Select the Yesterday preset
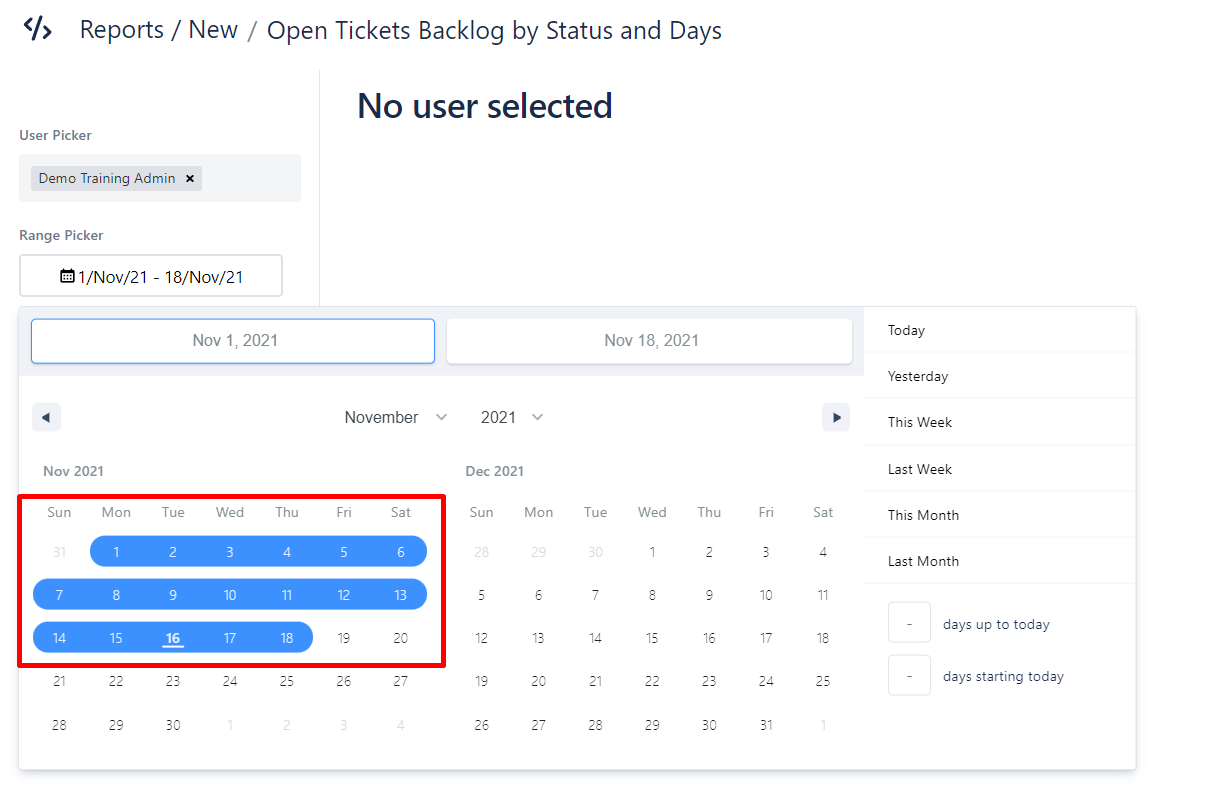Image resolution: width=1210 pixels, height=806 pixels. 917,376
